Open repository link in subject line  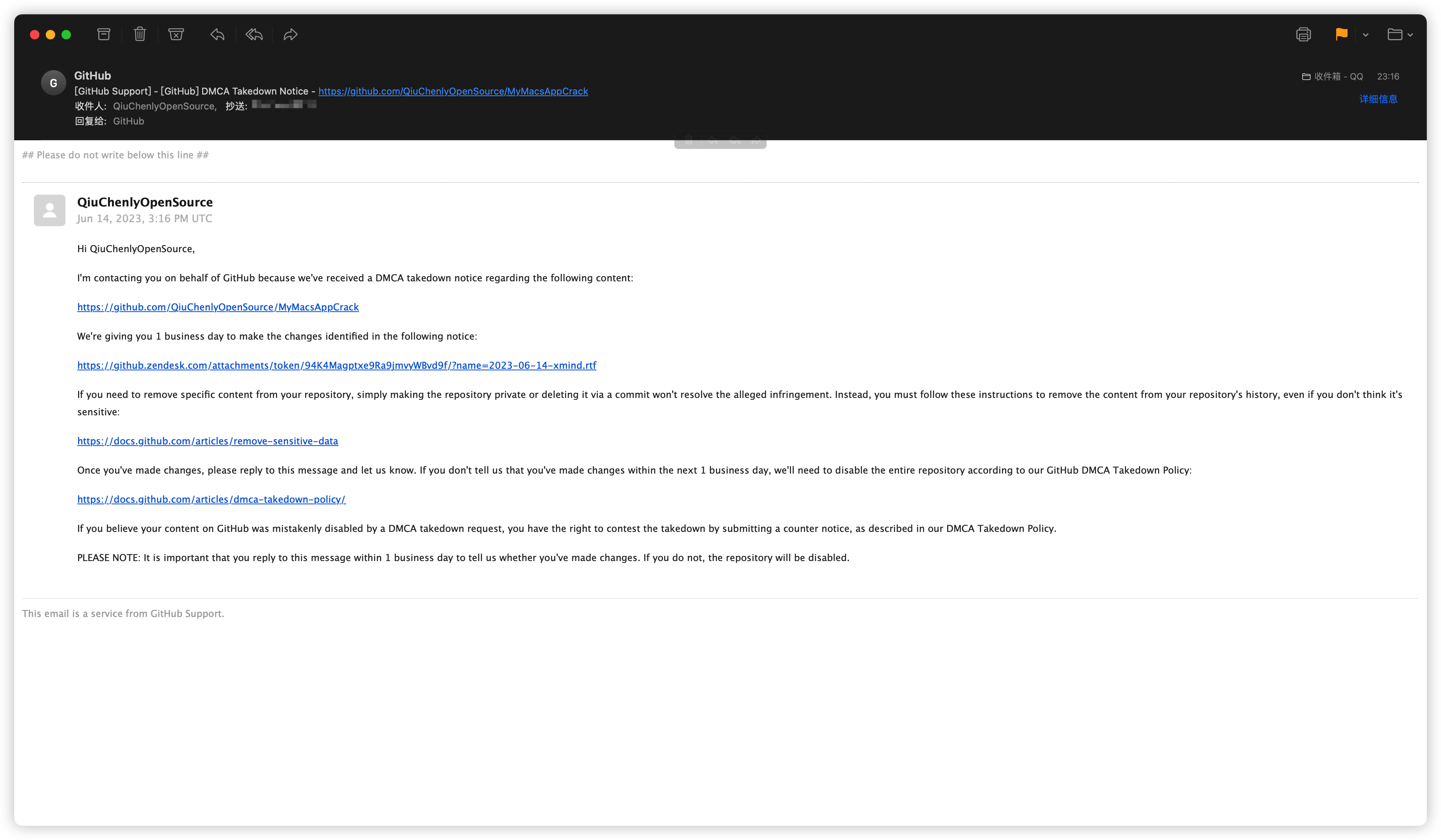coord(453,91)
